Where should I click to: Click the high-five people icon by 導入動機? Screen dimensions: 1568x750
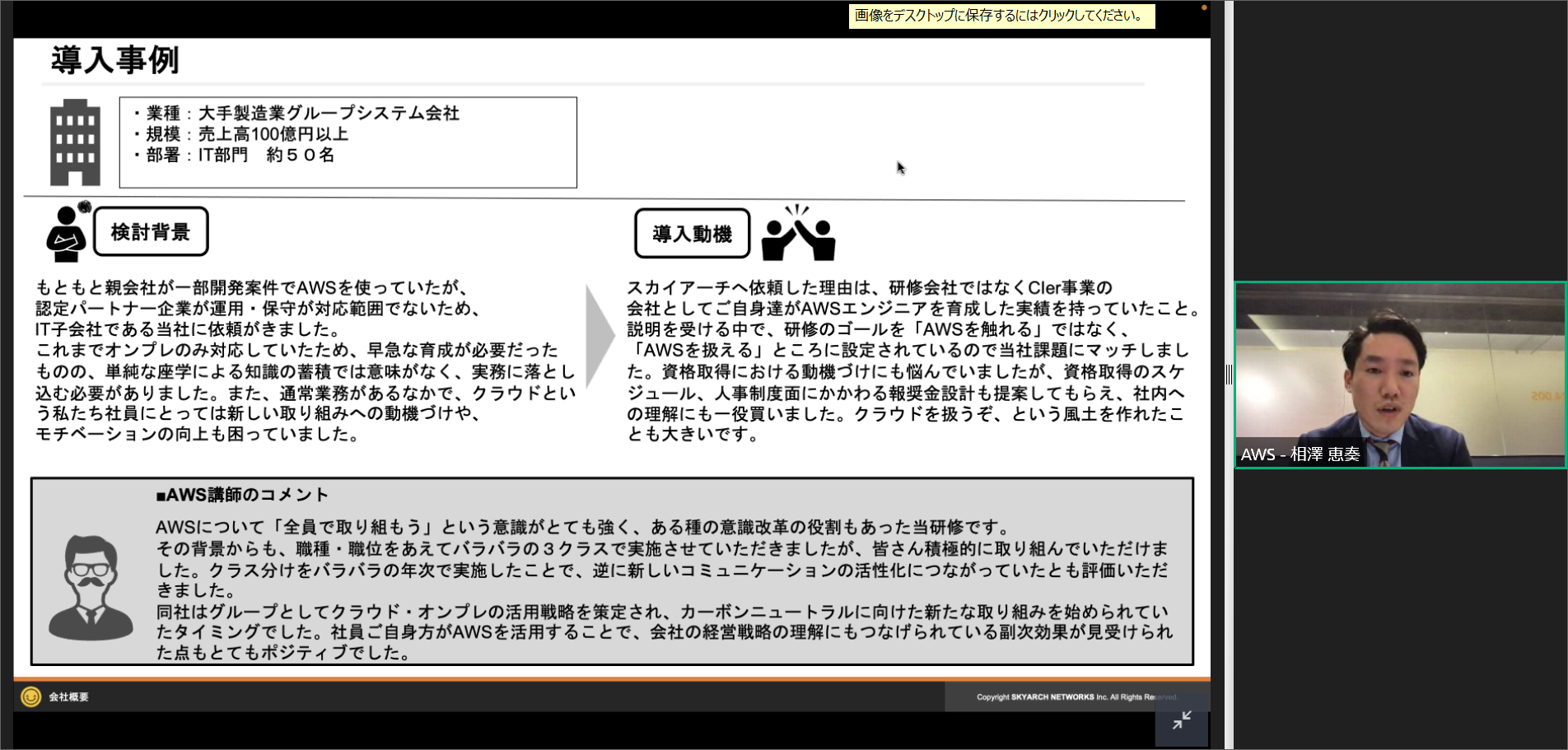click(798, 233)
